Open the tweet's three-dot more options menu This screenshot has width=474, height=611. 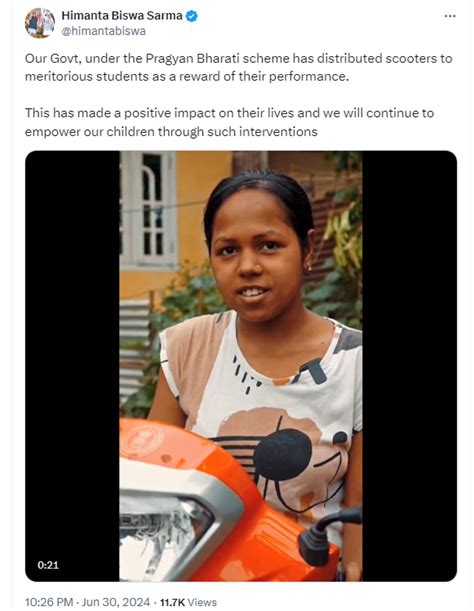450,16
